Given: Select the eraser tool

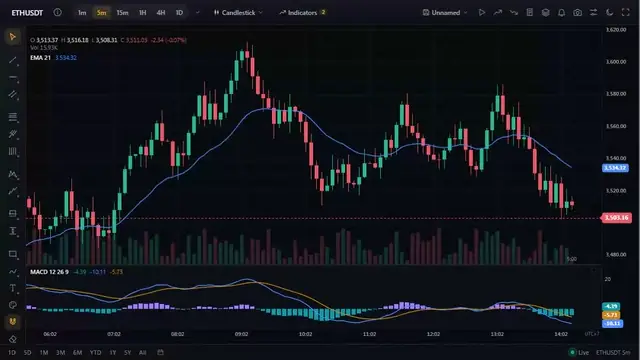Looking at the screenshot, I should point(13,339).
